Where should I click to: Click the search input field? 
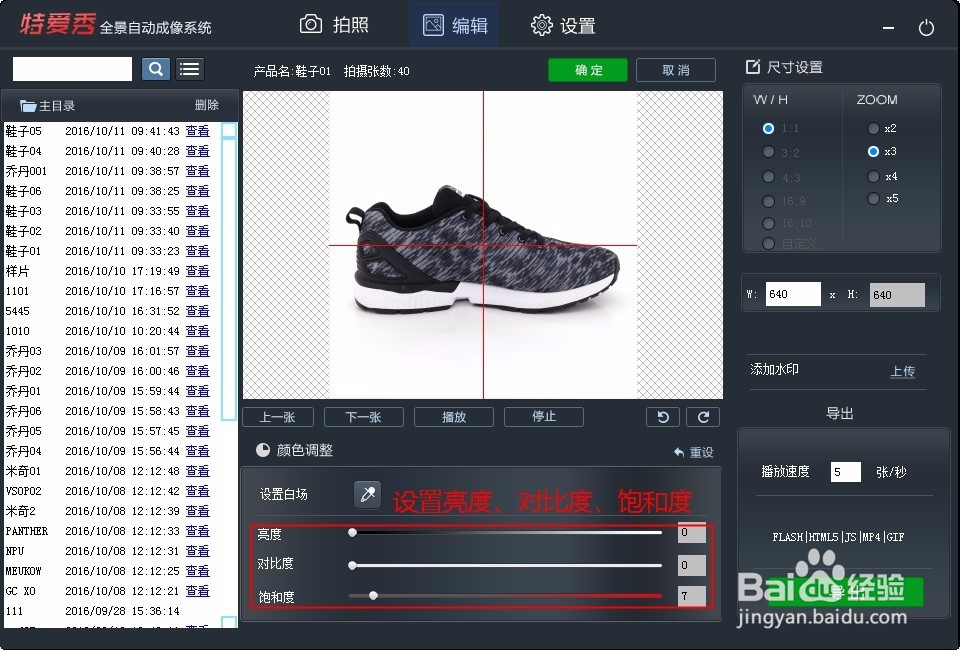[72, 69]
